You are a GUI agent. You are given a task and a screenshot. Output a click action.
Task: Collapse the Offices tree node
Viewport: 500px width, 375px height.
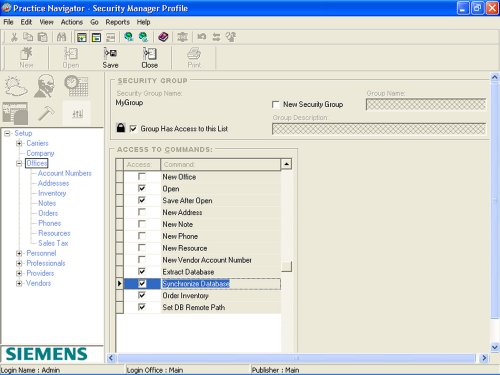pyautogui.click(x=19, y=163)
